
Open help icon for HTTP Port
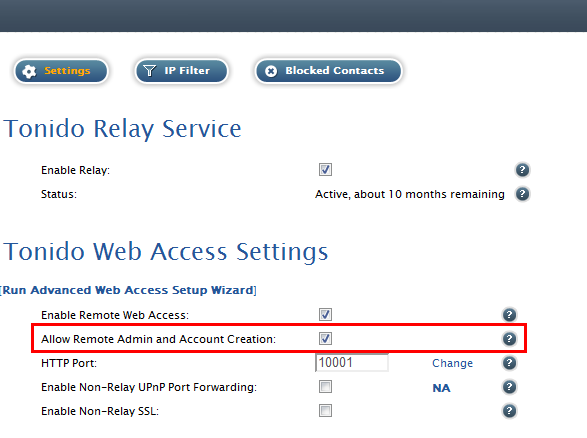point(509,363)
